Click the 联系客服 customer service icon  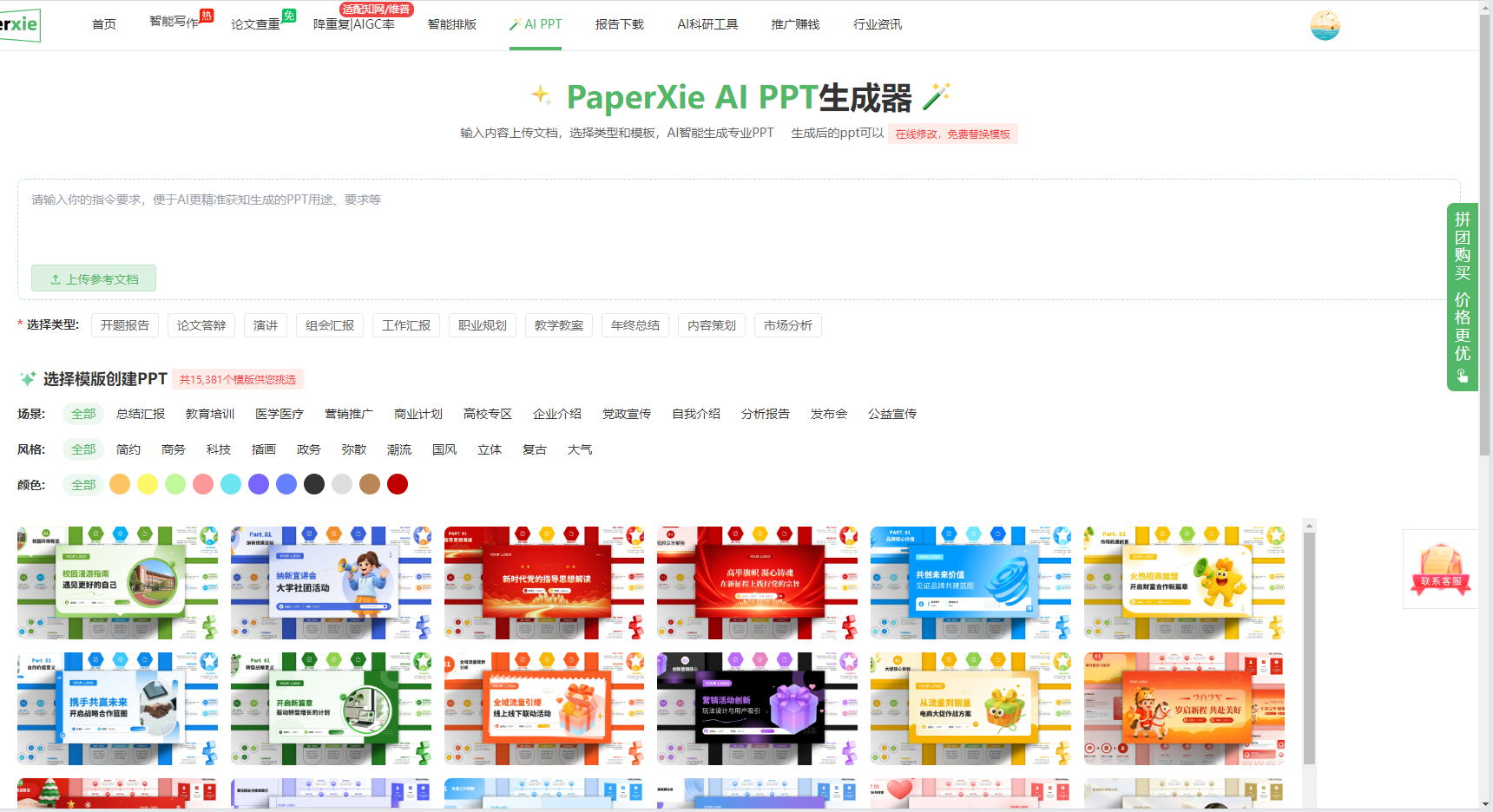click(x=1441, y=569)
